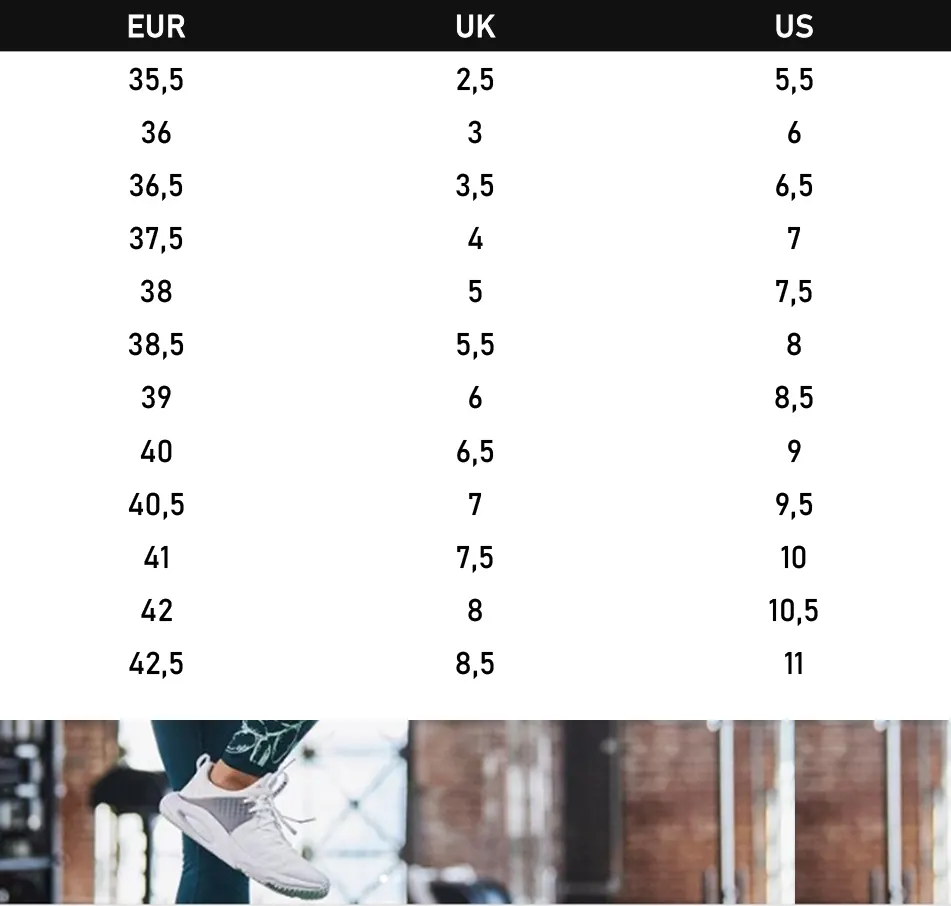This screenshot has height=906, width=951.
Task: Click the UK column header
Action: click(475, 26)
